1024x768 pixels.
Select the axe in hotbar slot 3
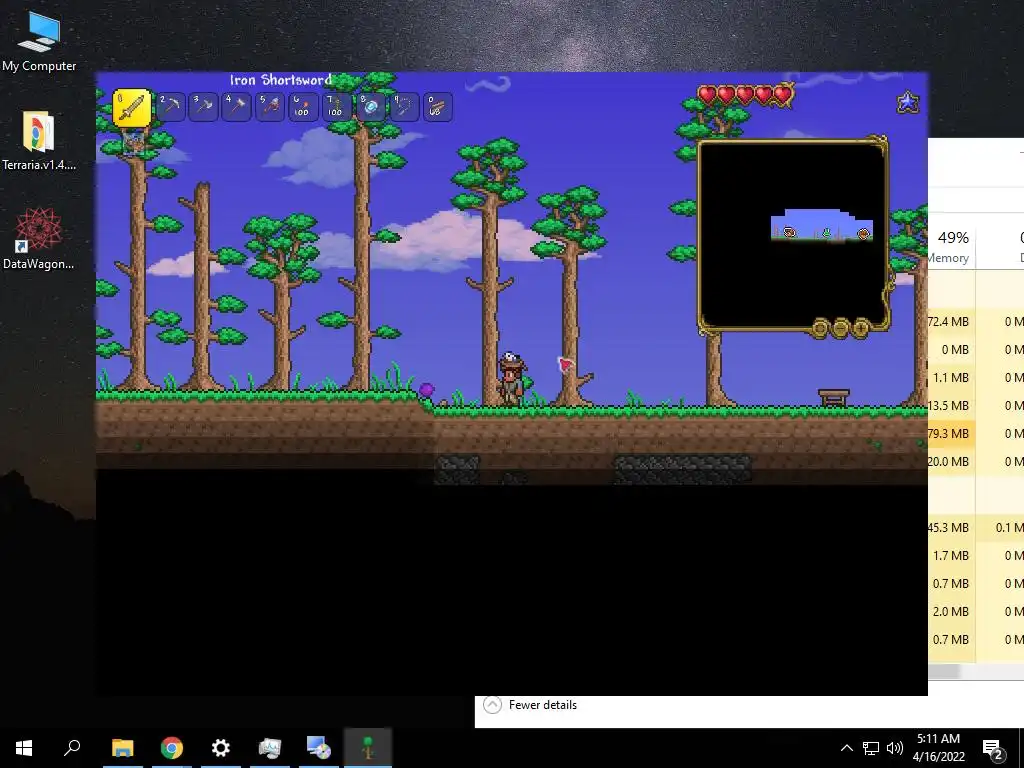[x=203, y=106]
